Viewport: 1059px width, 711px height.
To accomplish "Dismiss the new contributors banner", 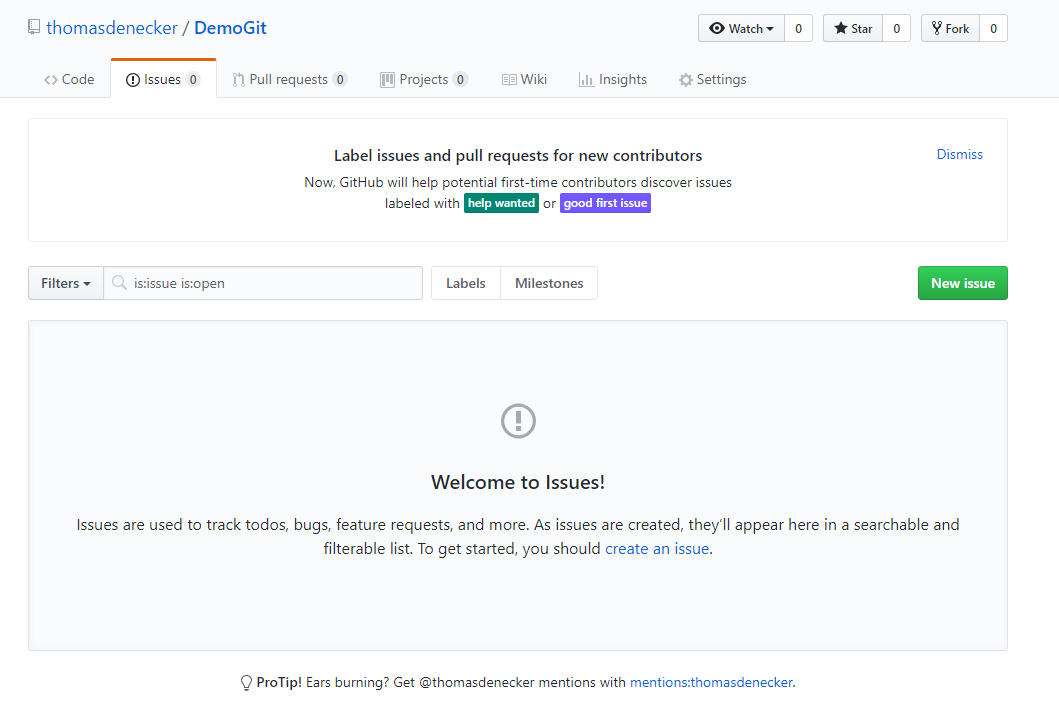I will pos(959,155).
